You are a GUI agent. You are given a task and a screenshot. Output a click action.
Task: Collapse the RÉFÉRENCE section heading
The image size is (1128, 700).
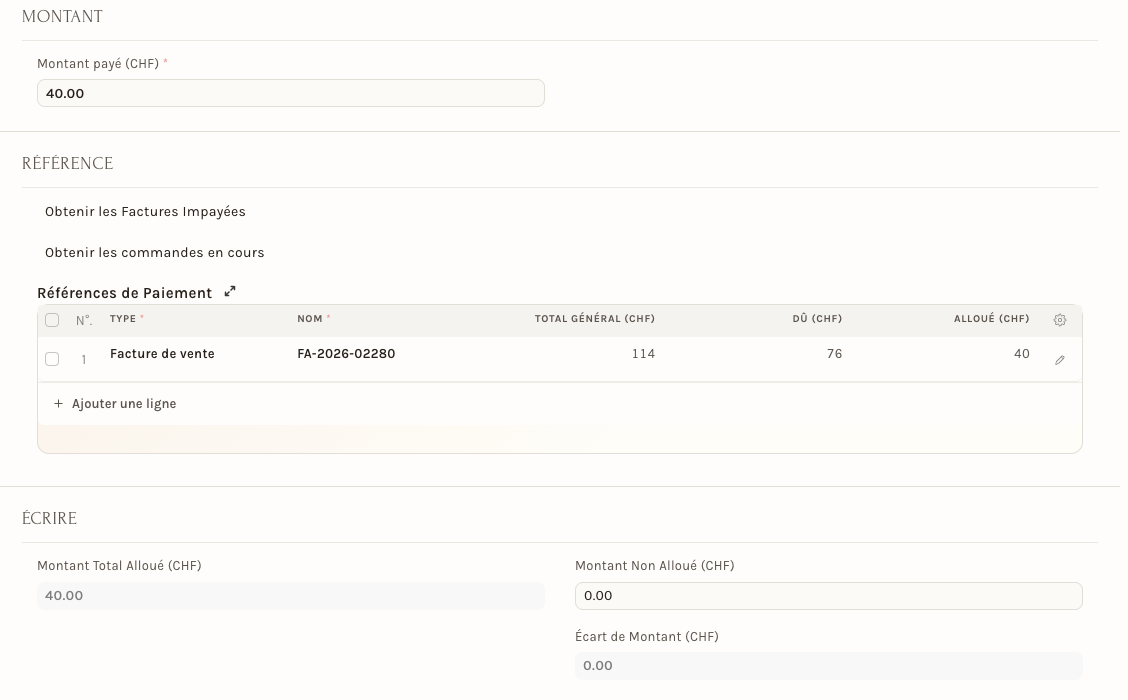coord(68,163)
